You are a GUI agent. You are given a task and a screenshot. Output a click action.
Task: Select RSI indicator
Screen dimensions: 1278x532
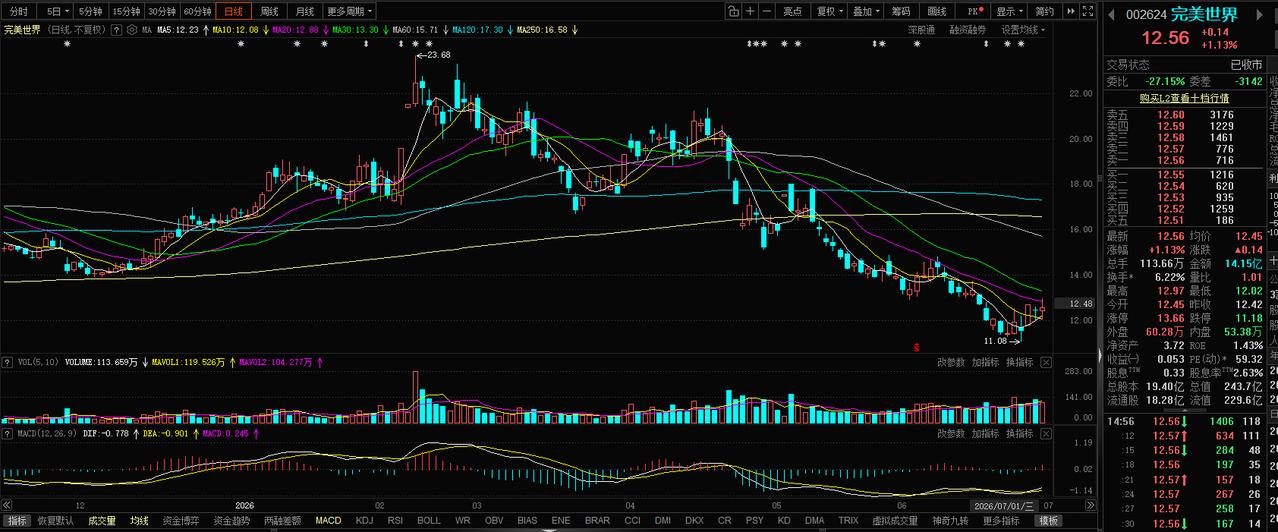tap(395, 521)
